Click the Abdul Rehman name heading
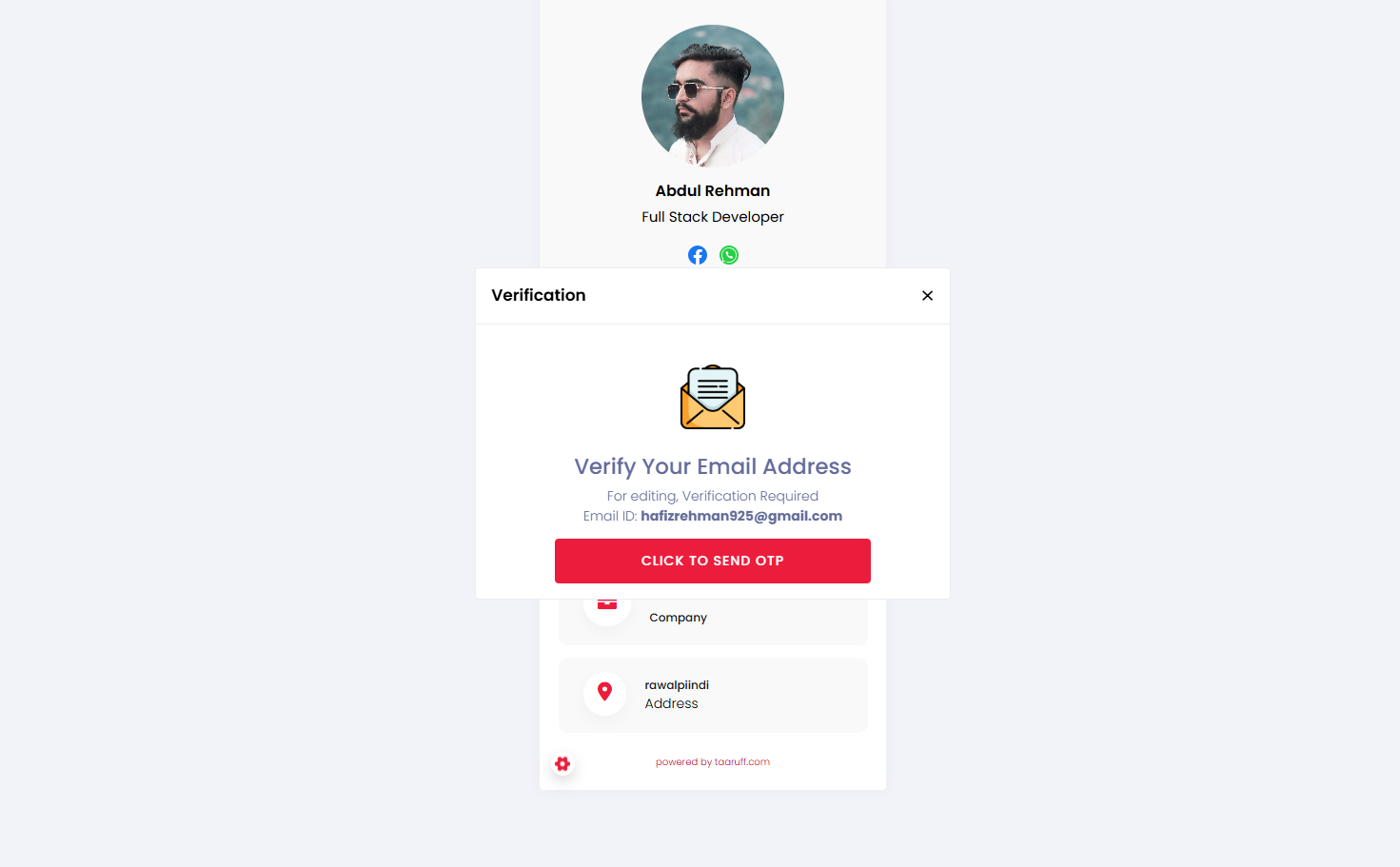This screenshot has width=1400, height=867. tap(713, 191)
